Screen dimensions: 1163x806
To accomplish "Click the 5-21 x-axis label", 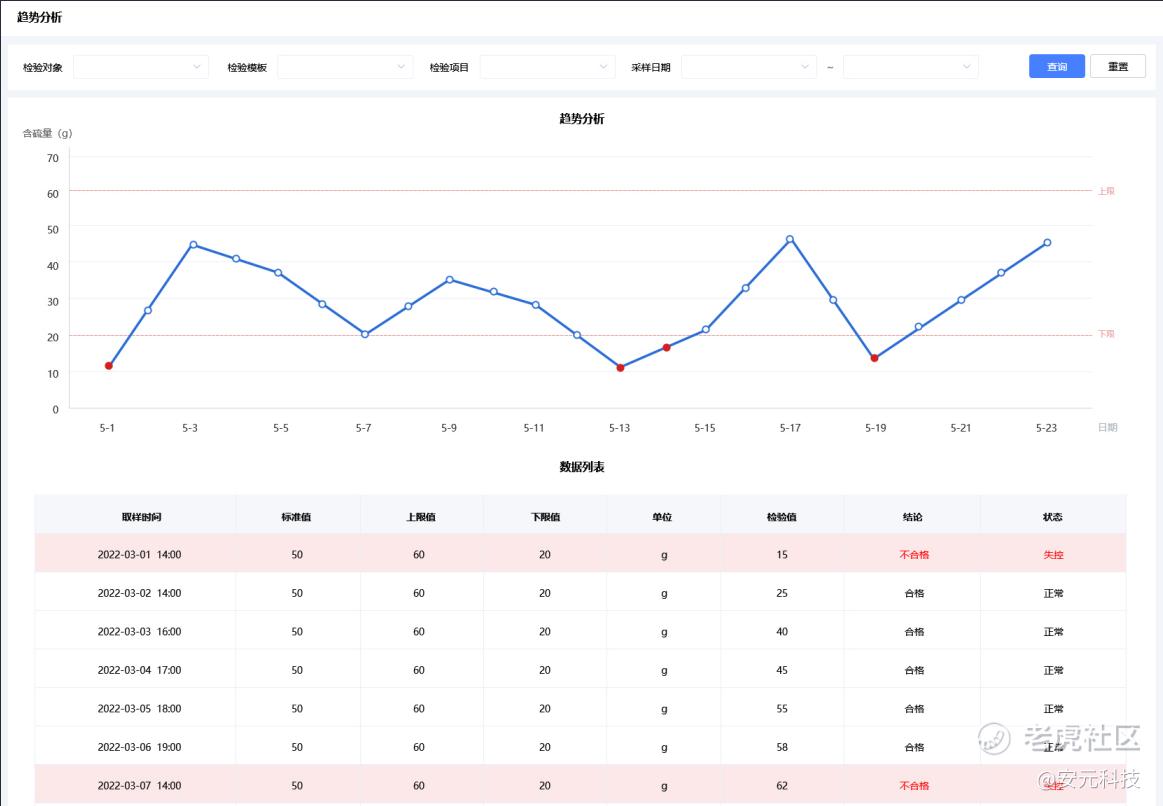I will click(x=961, y=428).
